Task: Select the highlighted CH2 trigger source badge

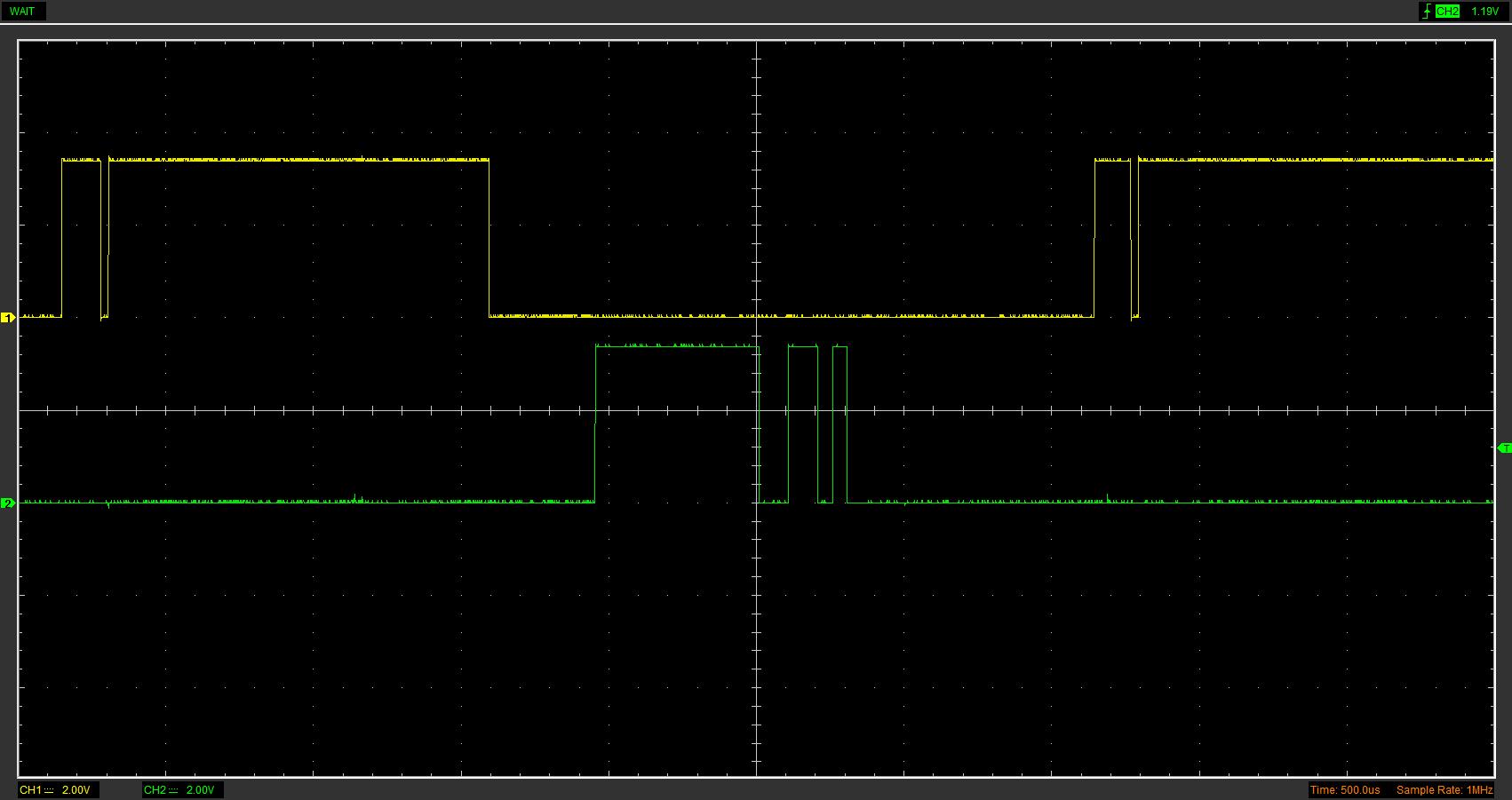Action: (1447, 12)
